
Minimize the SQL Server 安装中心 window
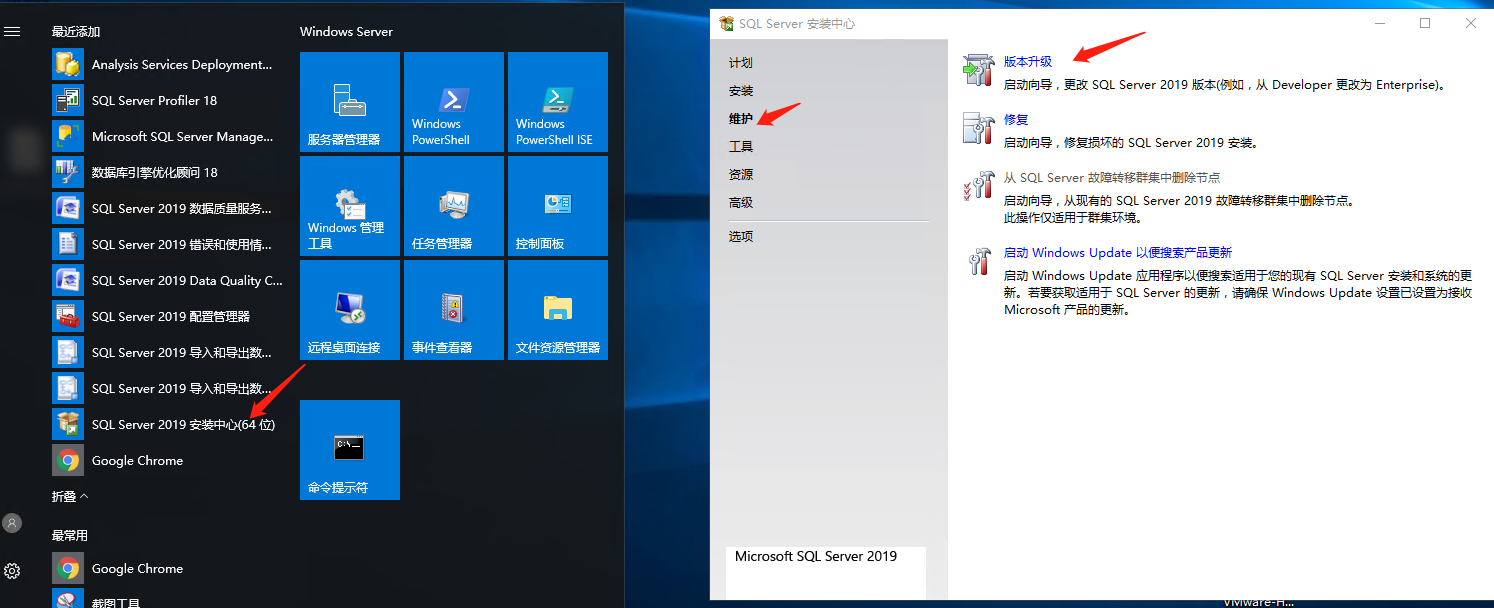[1379, 23]
